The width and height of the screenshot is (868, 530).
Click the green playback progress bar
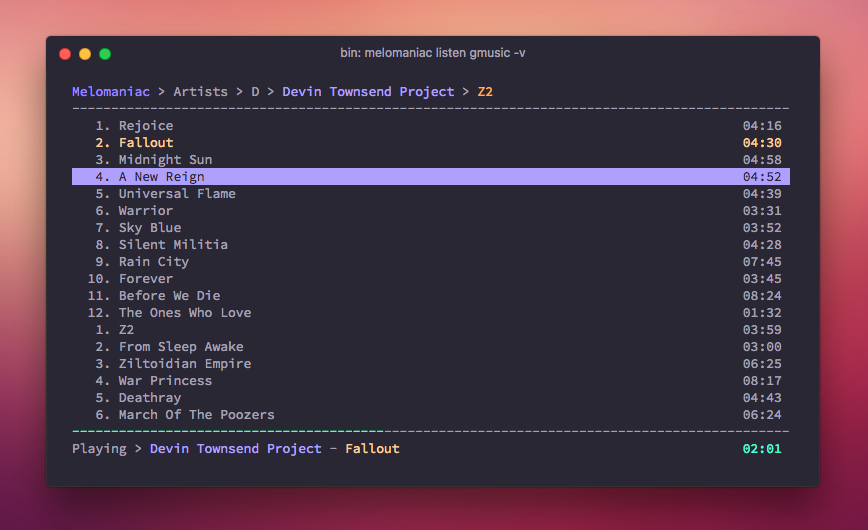tap(228, 431)
